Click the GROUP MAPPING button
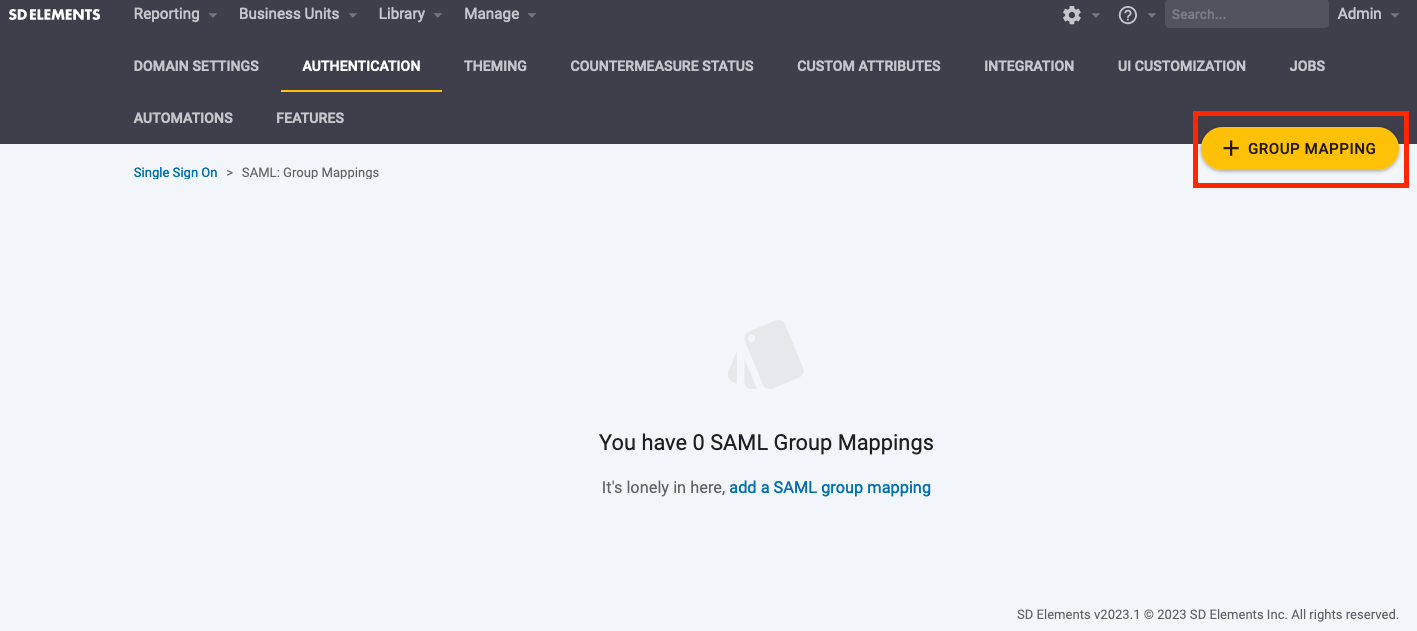 (x=1299, y=148)
